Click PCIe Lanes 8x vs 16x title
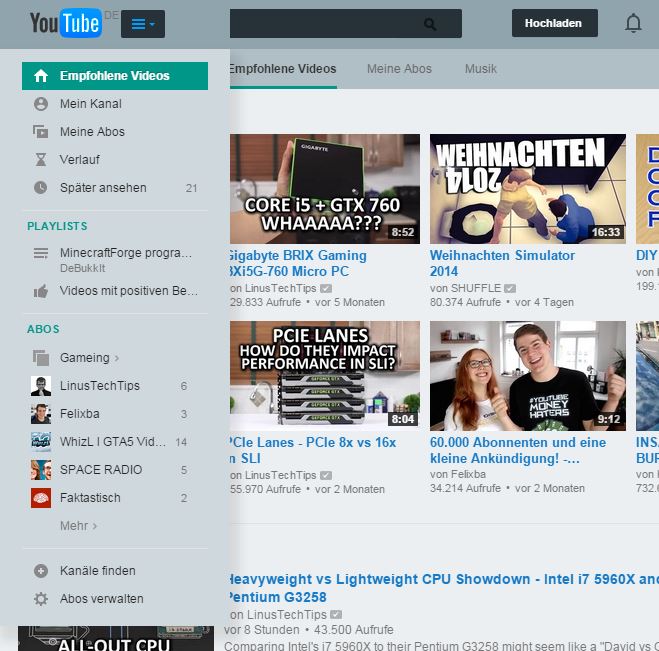This screenshot has width=659, height=651. [x=313, y=450]
